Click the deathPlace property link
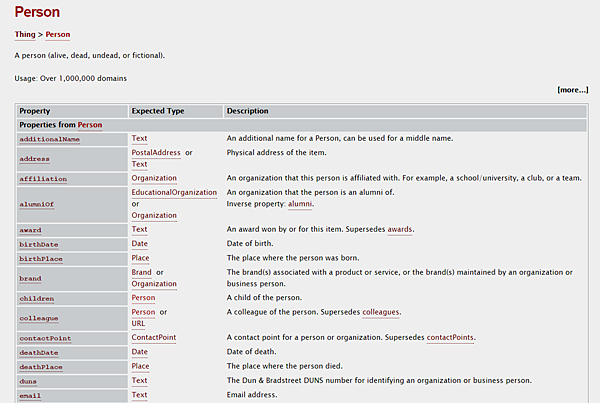The image size is (600, 403). (x=43, y=367)
